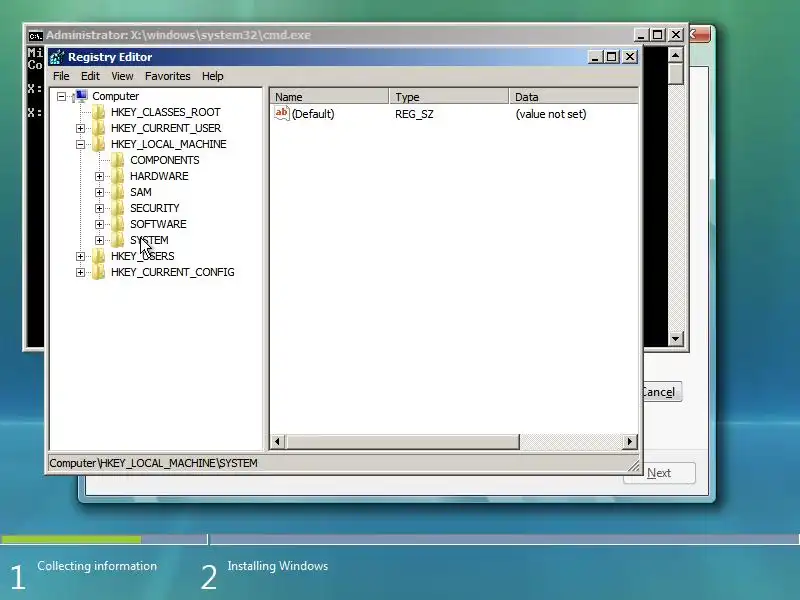This screenshot has height=600, width=800.
Task: Click HKEY_USERS folder icon
Action: coord(98,256)
